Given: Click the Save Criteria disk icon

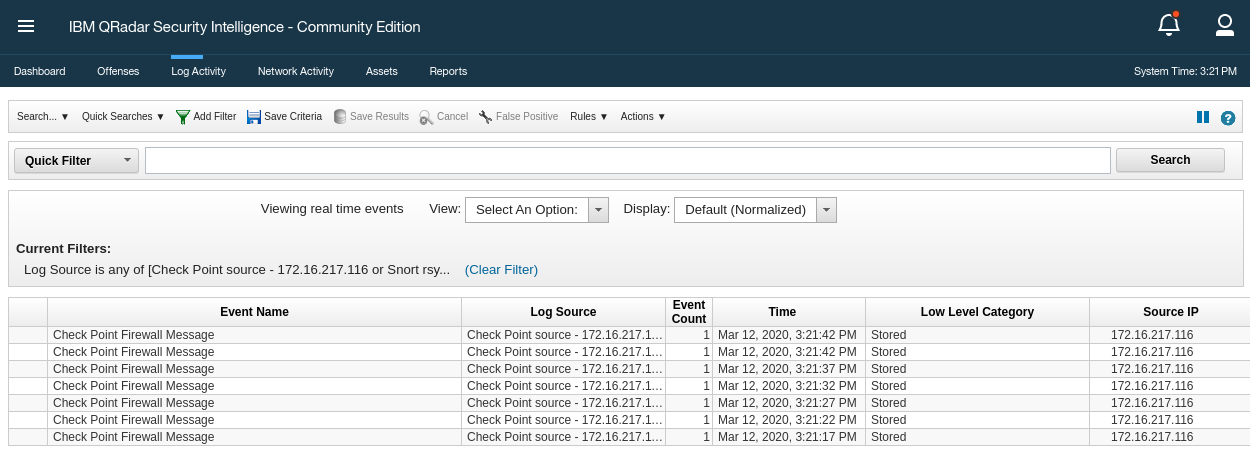Looking at the screenshot, I should (254, 117).
